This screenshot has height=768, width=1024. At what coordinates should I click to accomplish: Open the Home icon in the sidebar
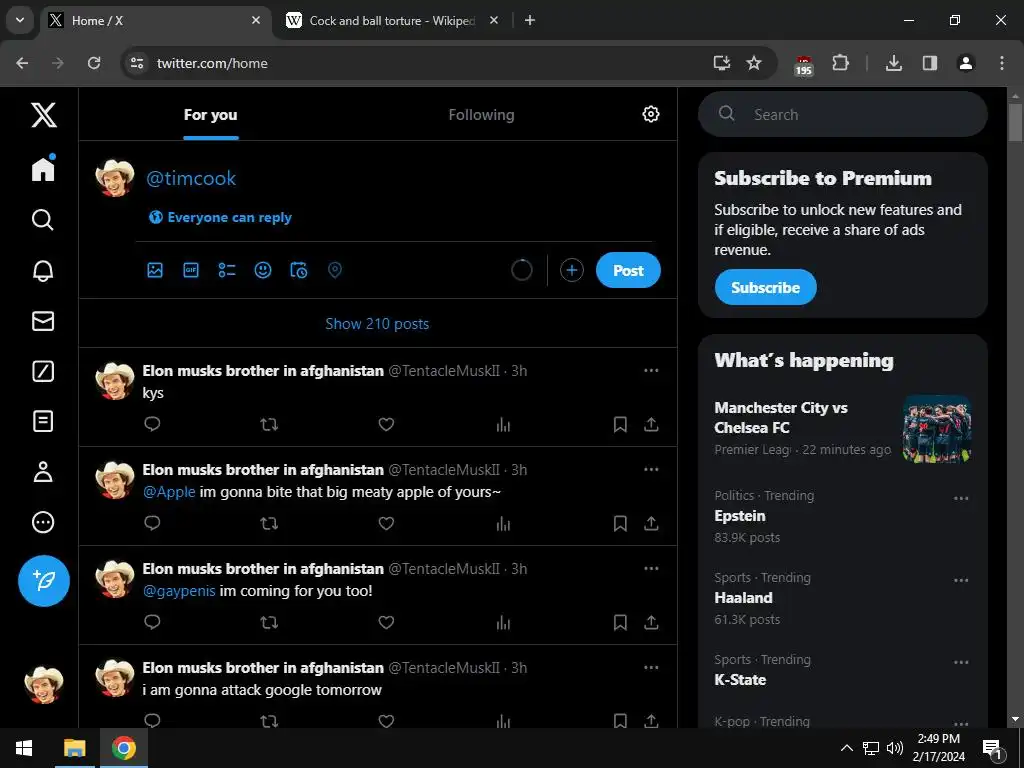pyautogui.click(x=43, y=168)
